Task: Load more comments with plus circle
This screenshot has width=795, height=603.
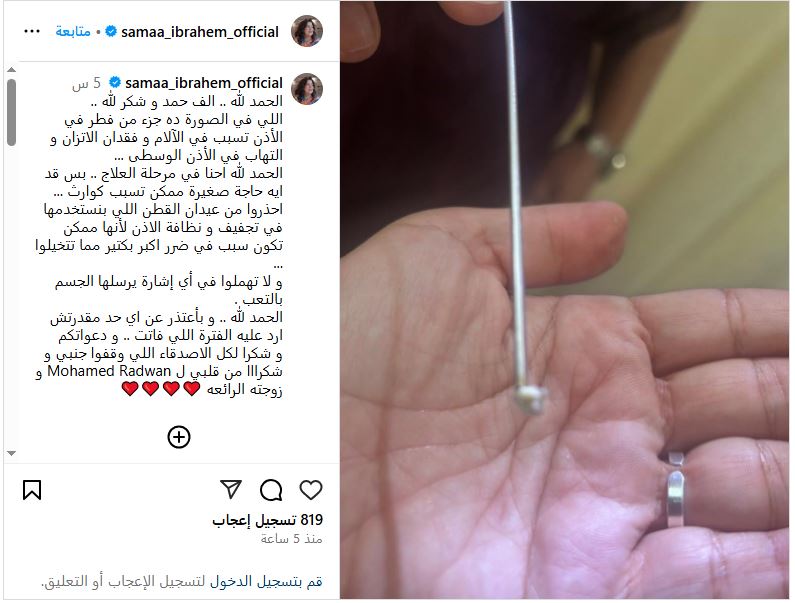Action: 179,437
